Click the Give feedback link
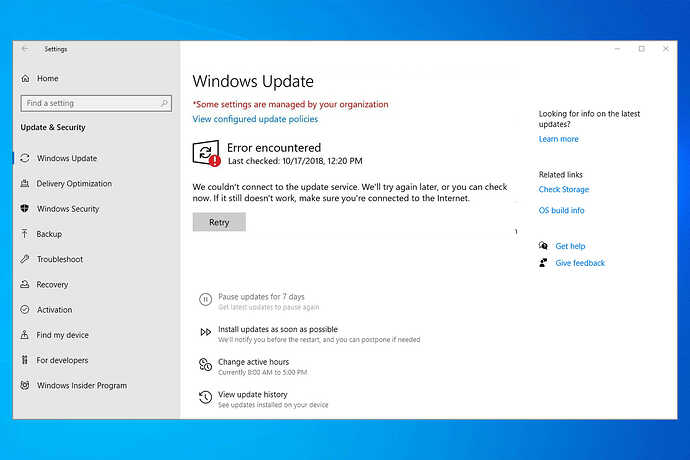Image resolution: width=690 pixels, height=460 pixels. pos(580,263)
